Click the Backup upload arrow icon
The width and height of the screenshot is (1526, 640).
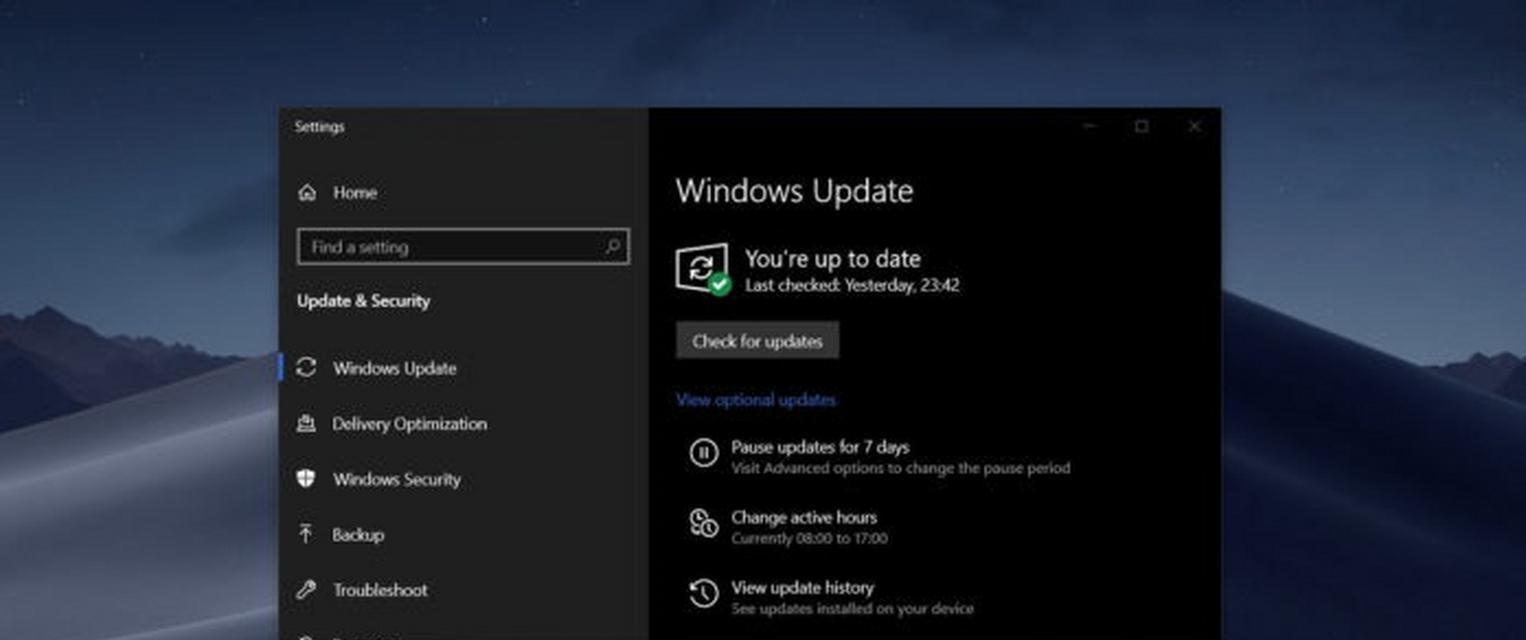[306, 534]
